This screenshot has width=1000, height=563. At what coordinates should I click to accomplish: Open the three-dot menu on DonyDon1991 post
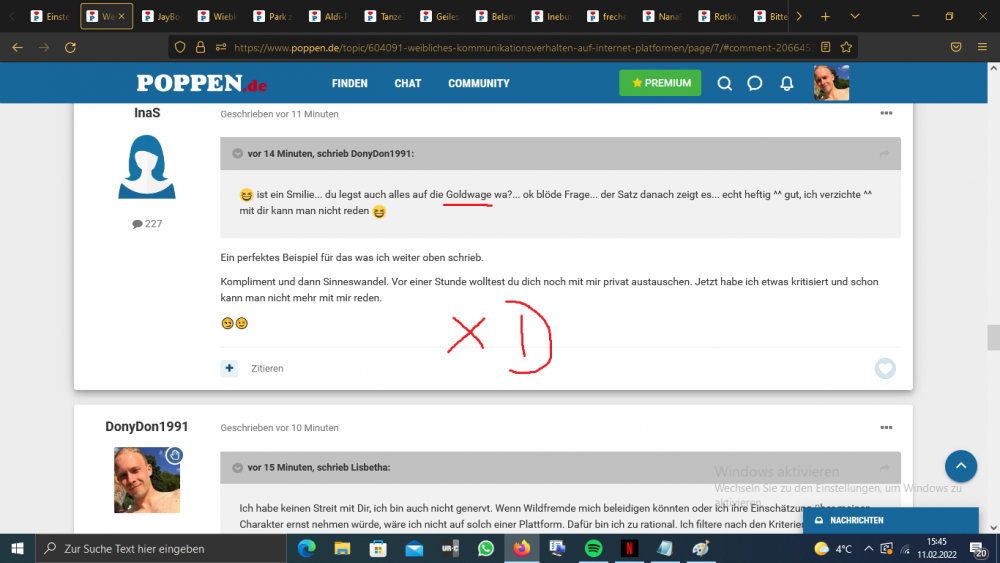[x=886, y=428]
